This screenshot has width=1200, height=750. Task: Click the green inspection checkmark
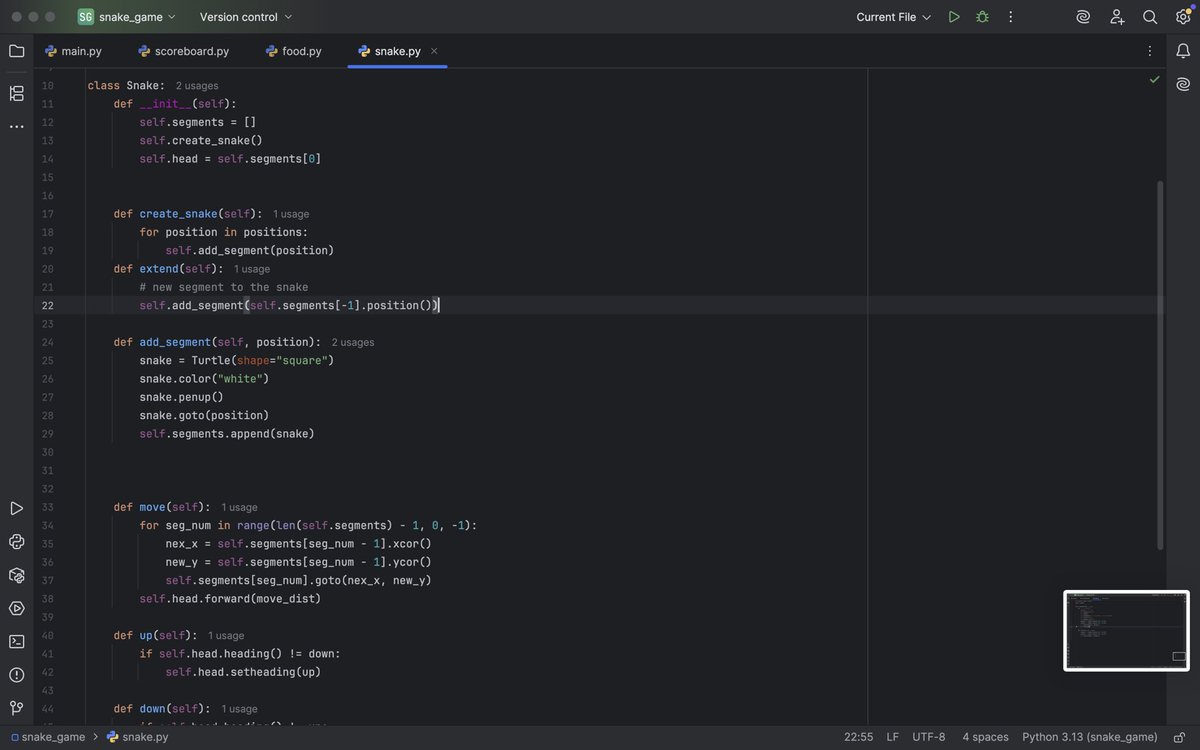1155,79
